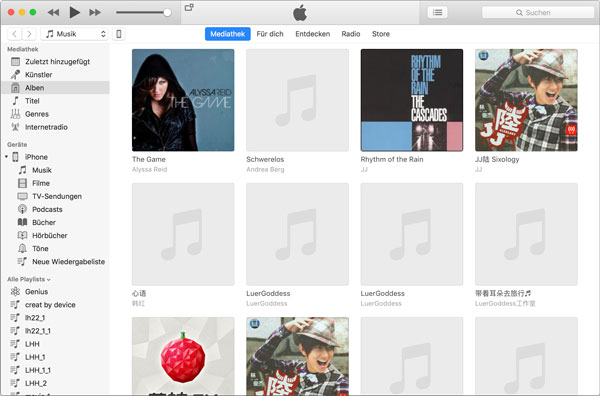This screenshot has height=396, width=600.
Task: Skip ahead with the fast-forward button
Action: tap(95, 13)
